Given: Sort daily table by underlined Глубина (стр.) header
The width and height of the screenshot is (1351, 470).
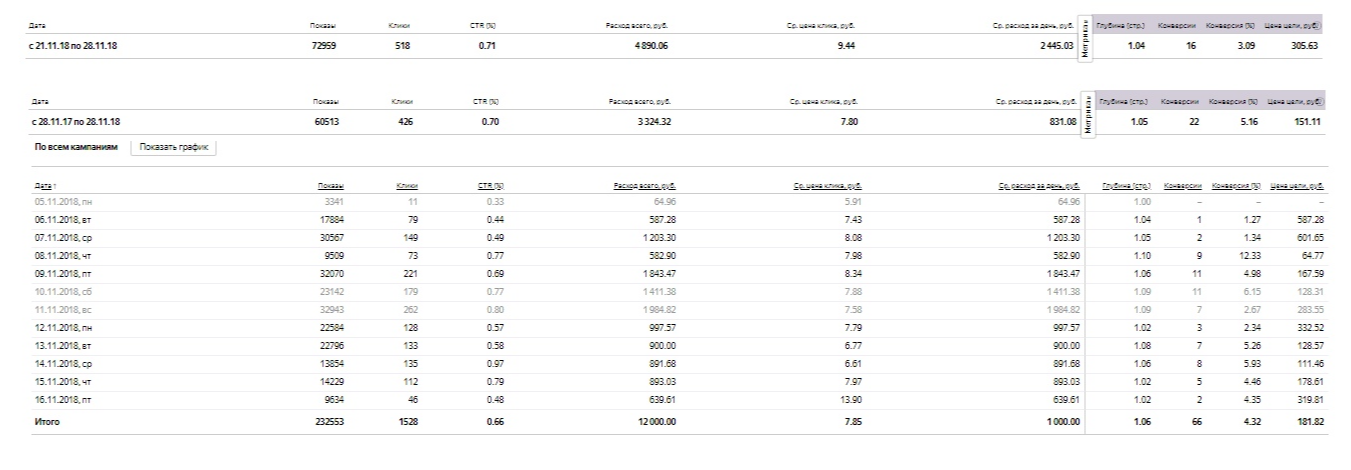Looking at the screenshot, I should click(x=1123, y=185).
